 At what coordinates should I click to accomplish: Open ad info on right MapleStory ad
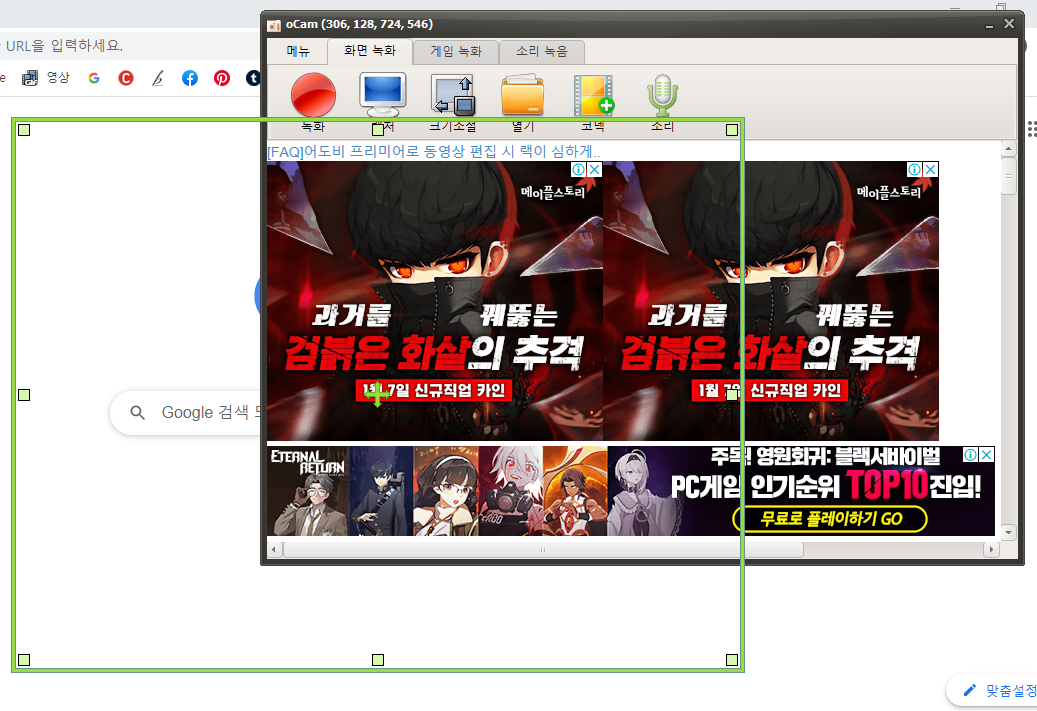tap(915, 169)
